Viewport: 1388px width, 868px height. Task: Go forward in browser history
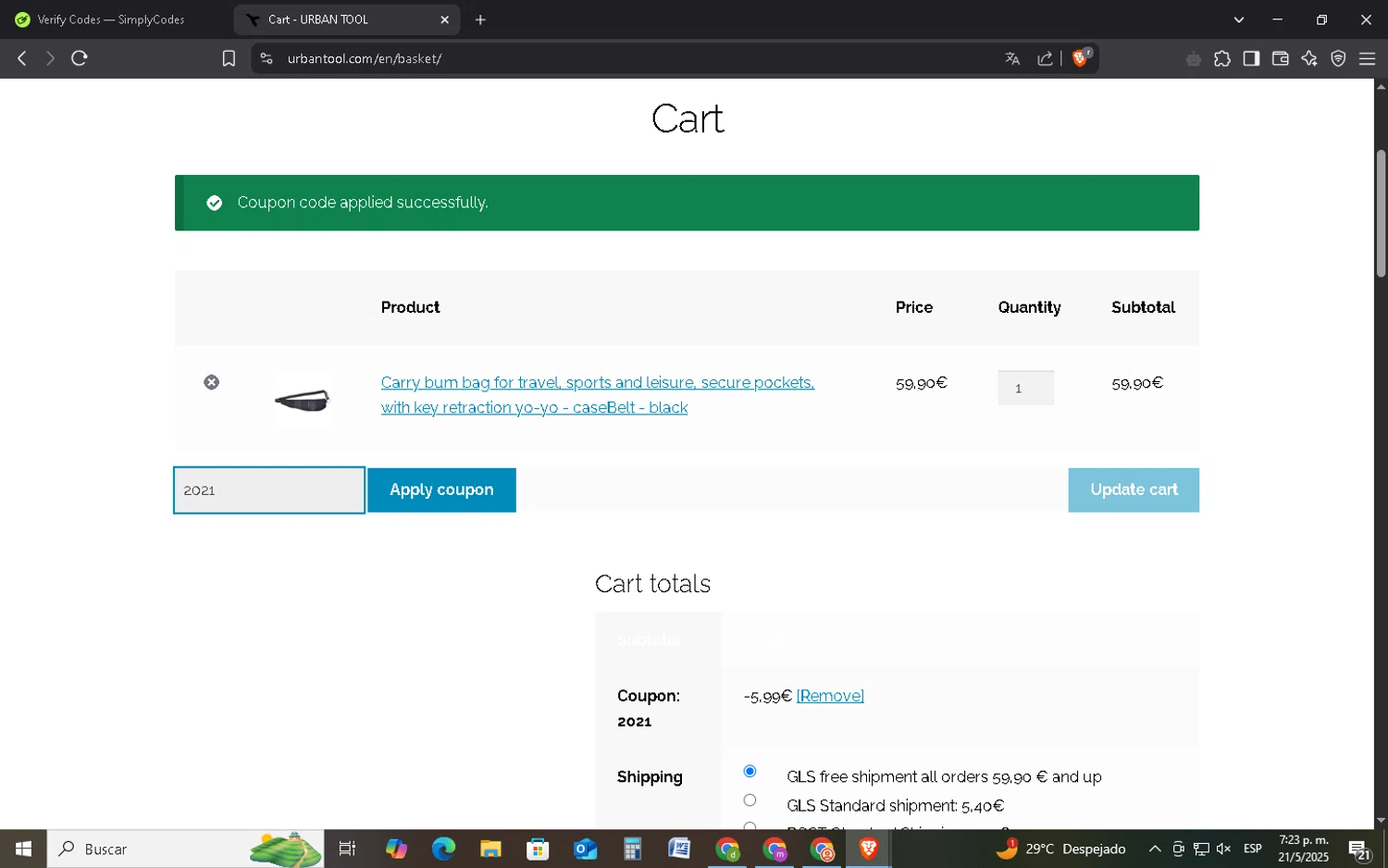tap(50, 58)
